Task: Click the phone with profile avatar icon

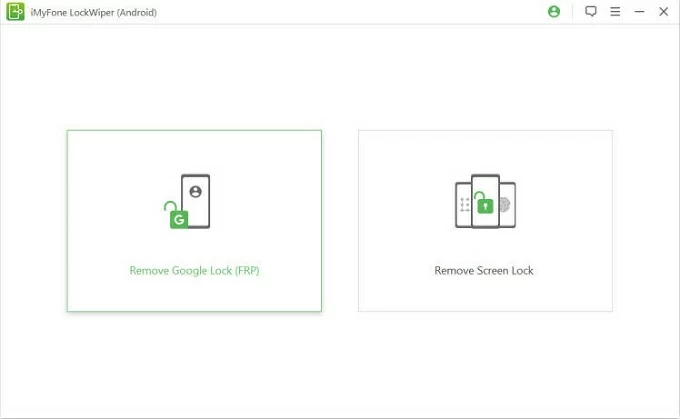Action: 195,202
